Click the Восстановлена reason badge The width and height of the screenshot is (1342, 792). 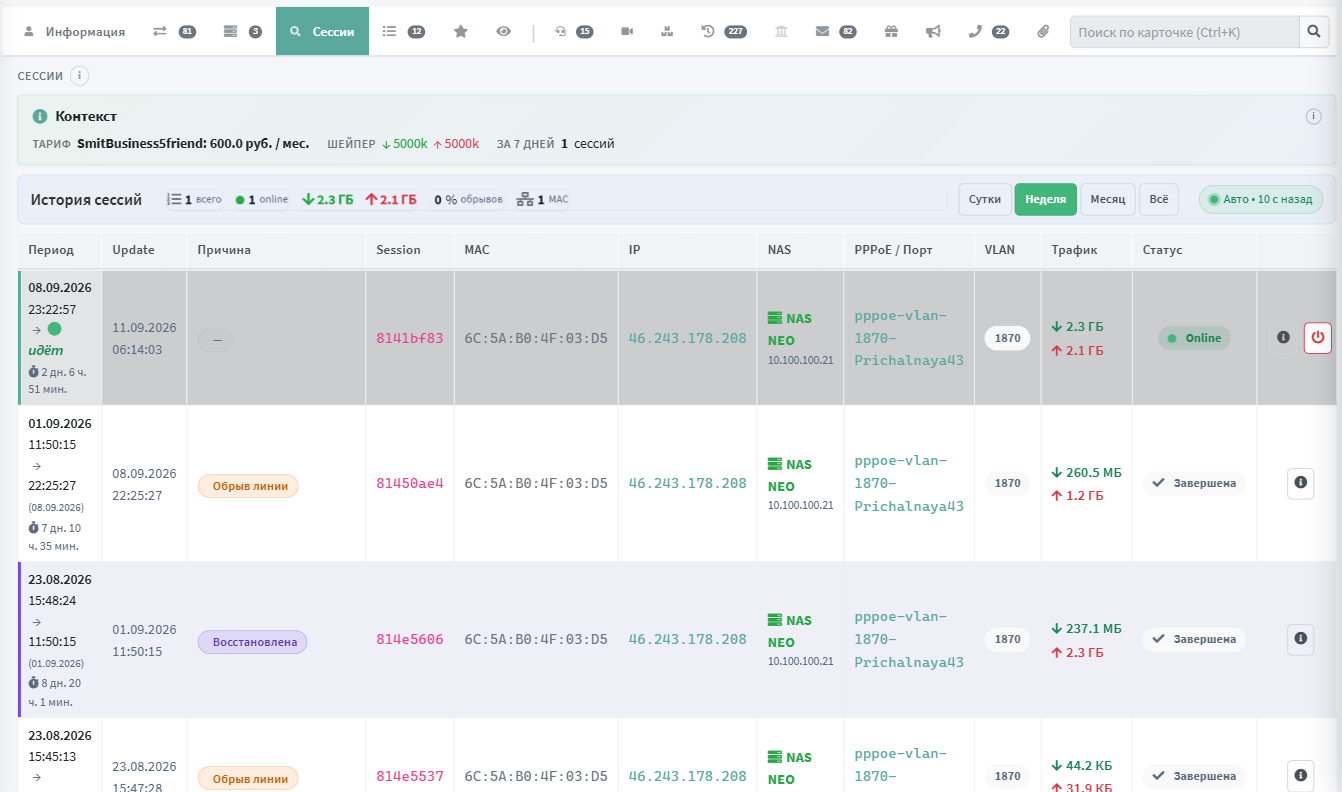tap(252, 642)
